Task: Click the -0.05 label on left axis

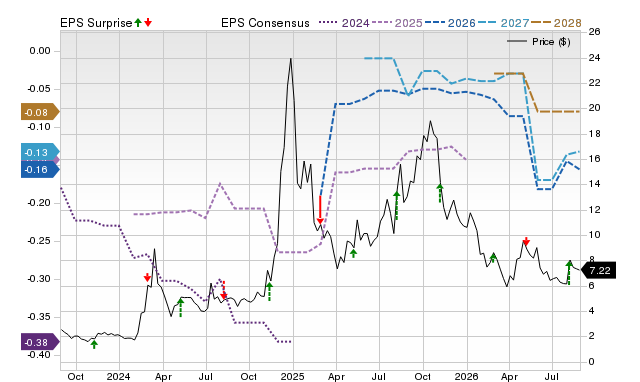Action: 39,89
